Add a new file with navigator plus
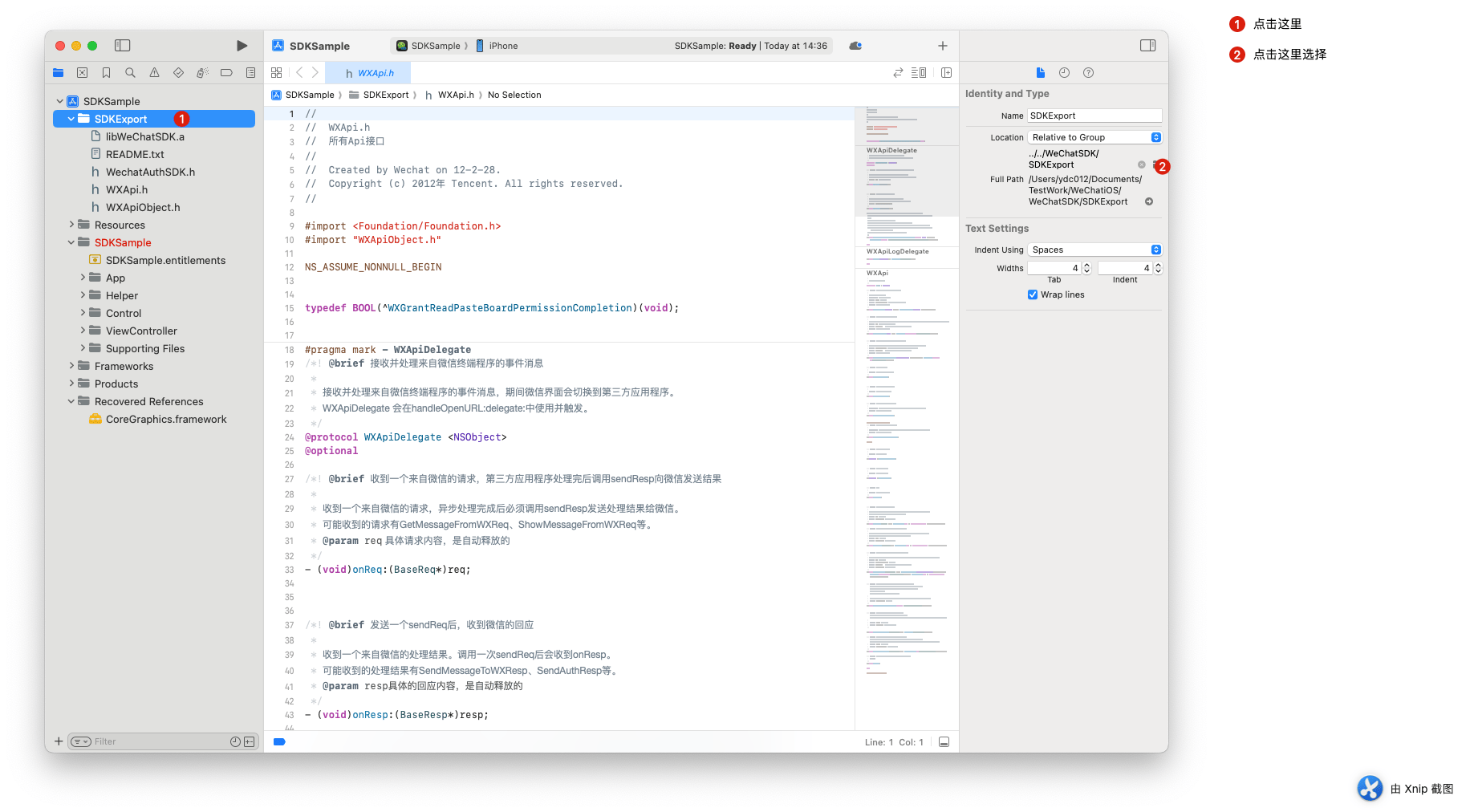 [59, 741]
